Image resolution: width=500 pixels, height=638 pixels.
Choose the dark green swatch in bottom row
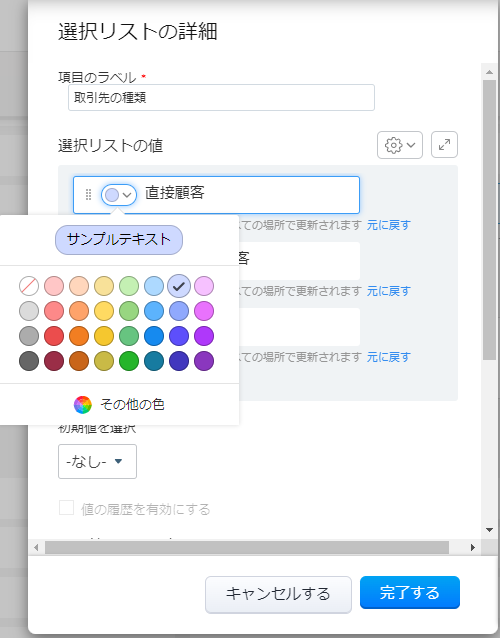pos(129,361)
